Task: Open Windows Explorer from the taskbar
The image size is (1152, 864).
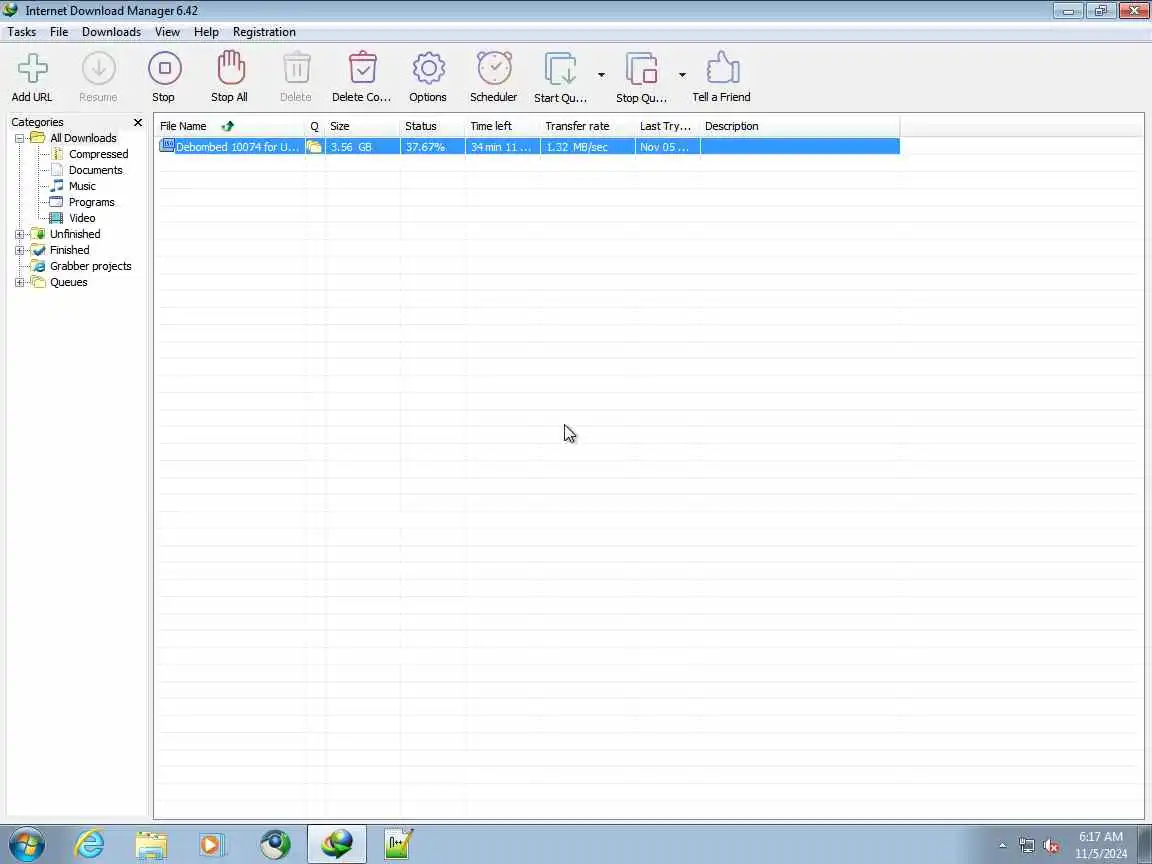Action: point(151,845)
